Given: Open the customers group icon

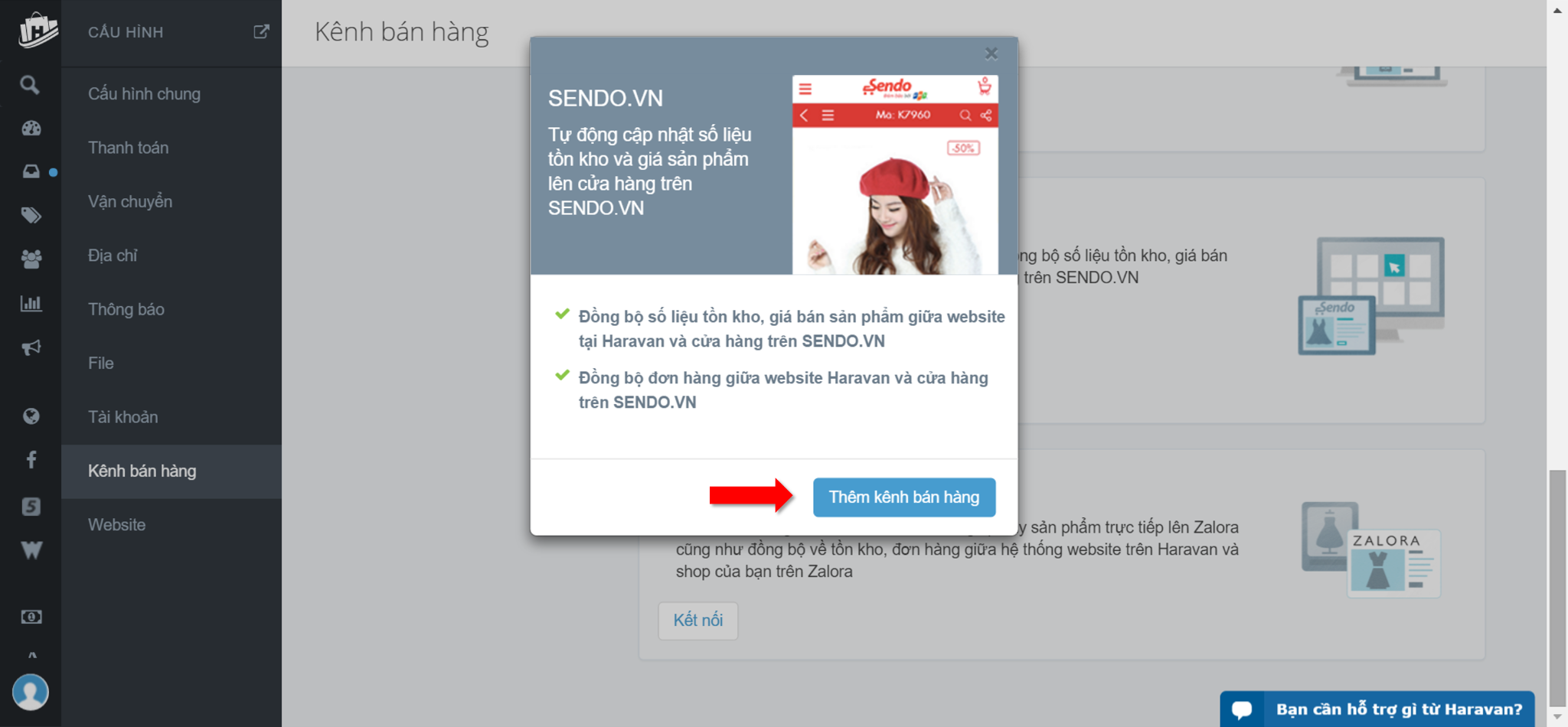Looking at the screenshot, I should click(31, 259).
